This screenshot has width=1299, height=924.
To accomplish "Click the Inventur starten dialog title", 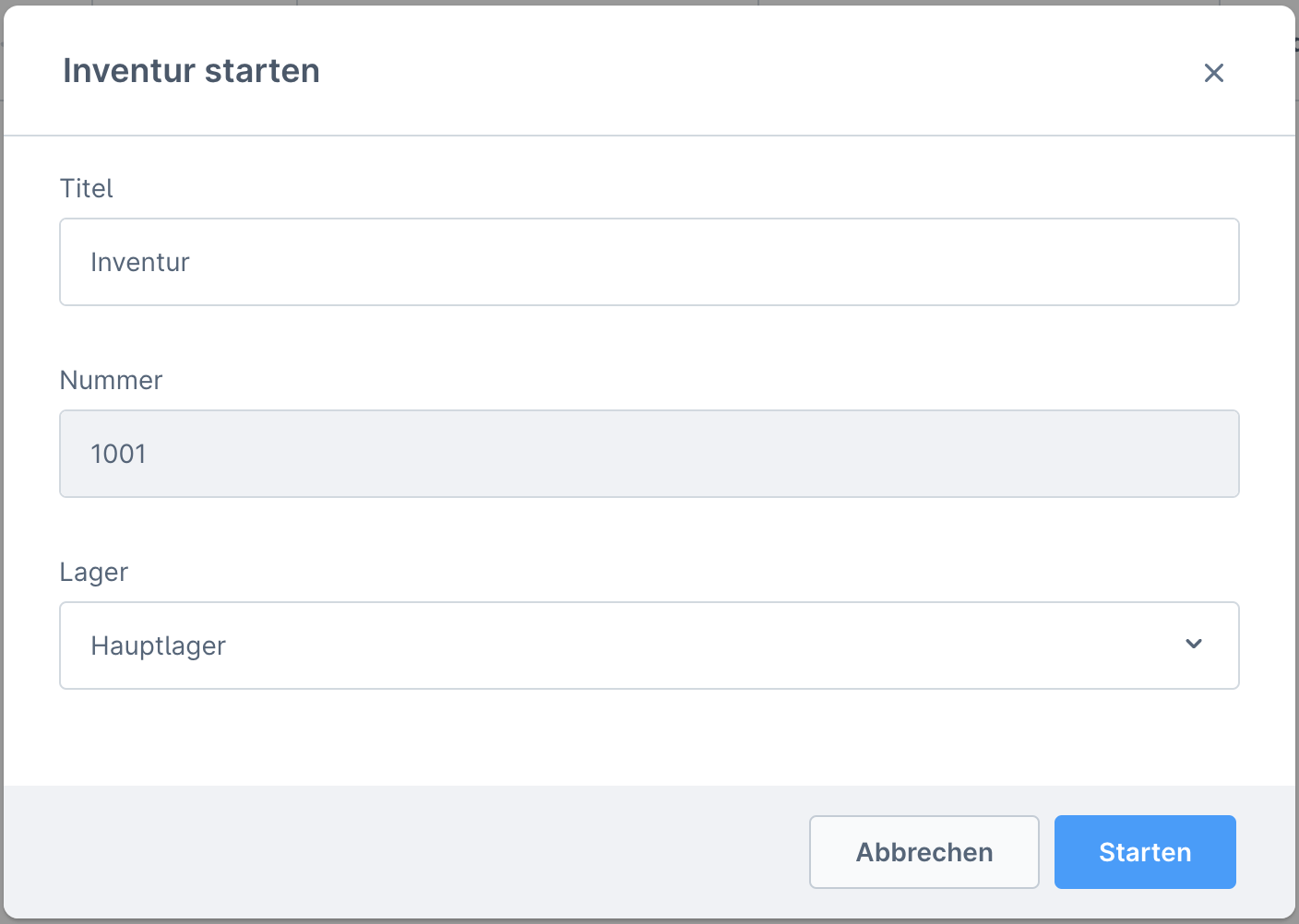I will point(191,71).
